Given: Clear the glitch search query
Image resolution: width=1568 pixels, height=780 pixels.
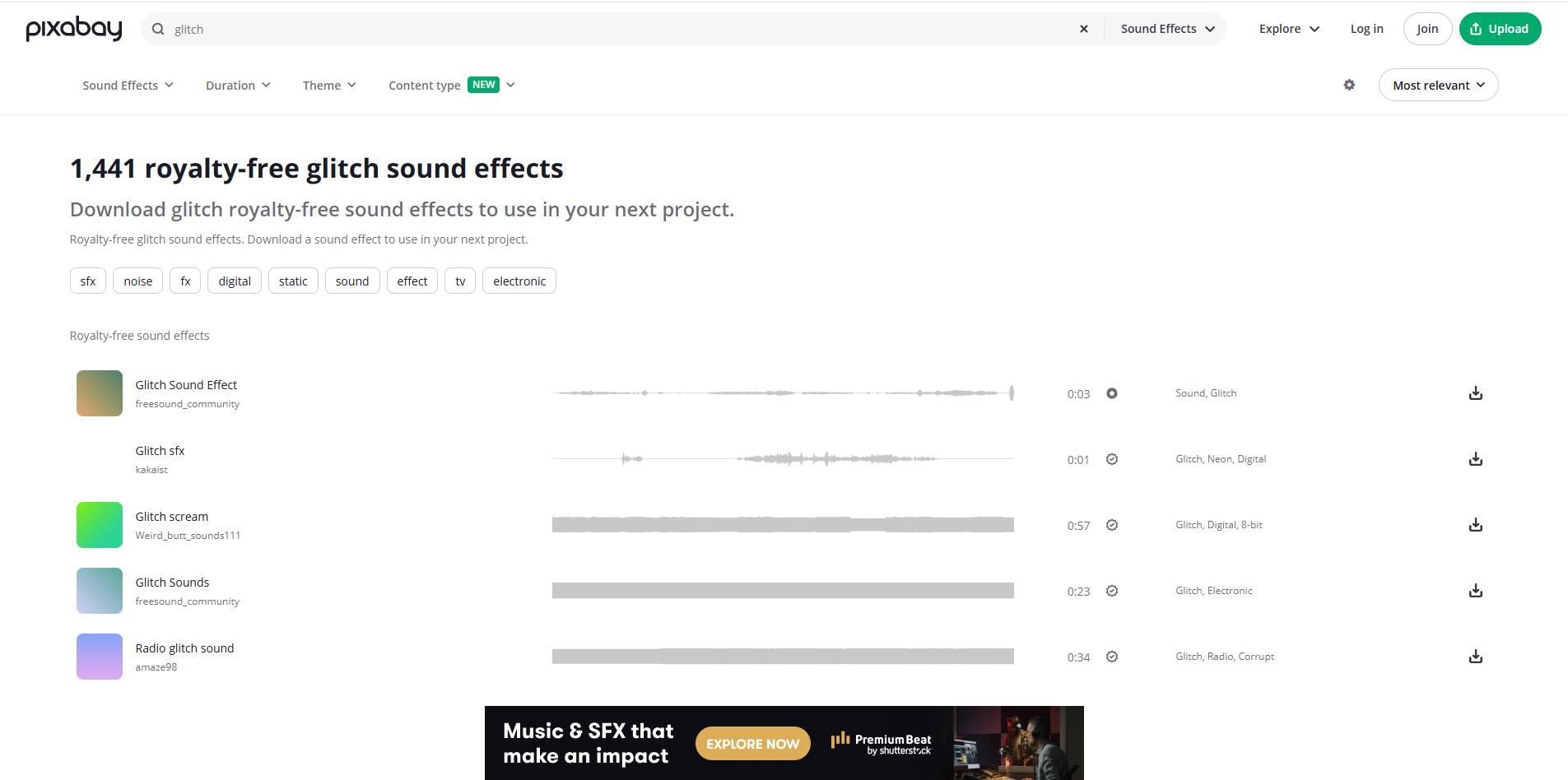Looking at the screenshot, I should point(1083,28).
